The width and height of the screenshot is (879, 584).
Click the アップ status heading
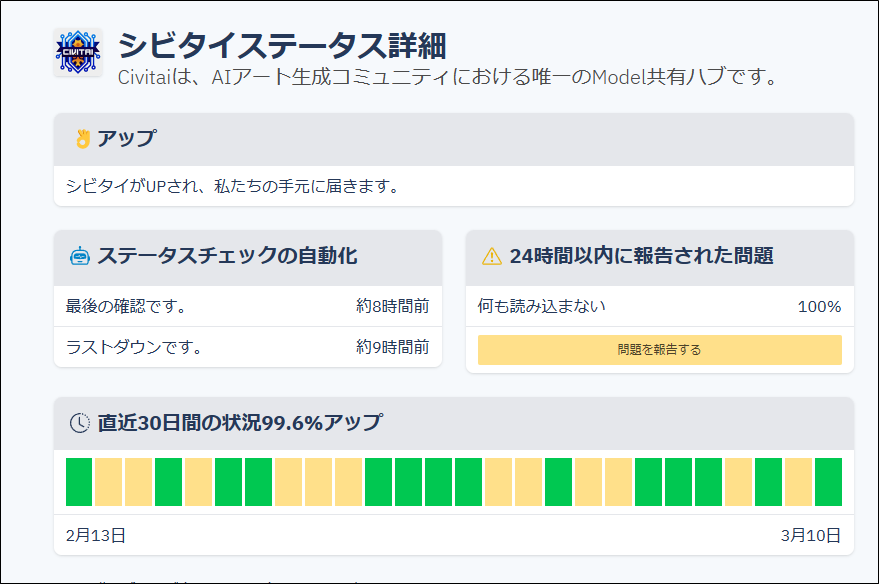click(127, 138)
